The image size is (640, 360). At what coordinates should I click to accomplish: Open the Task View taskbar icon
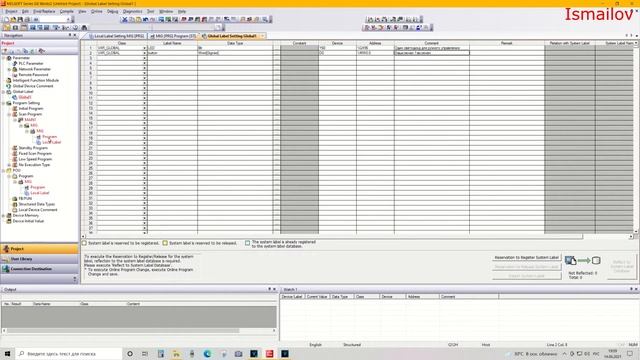(145, 353)
